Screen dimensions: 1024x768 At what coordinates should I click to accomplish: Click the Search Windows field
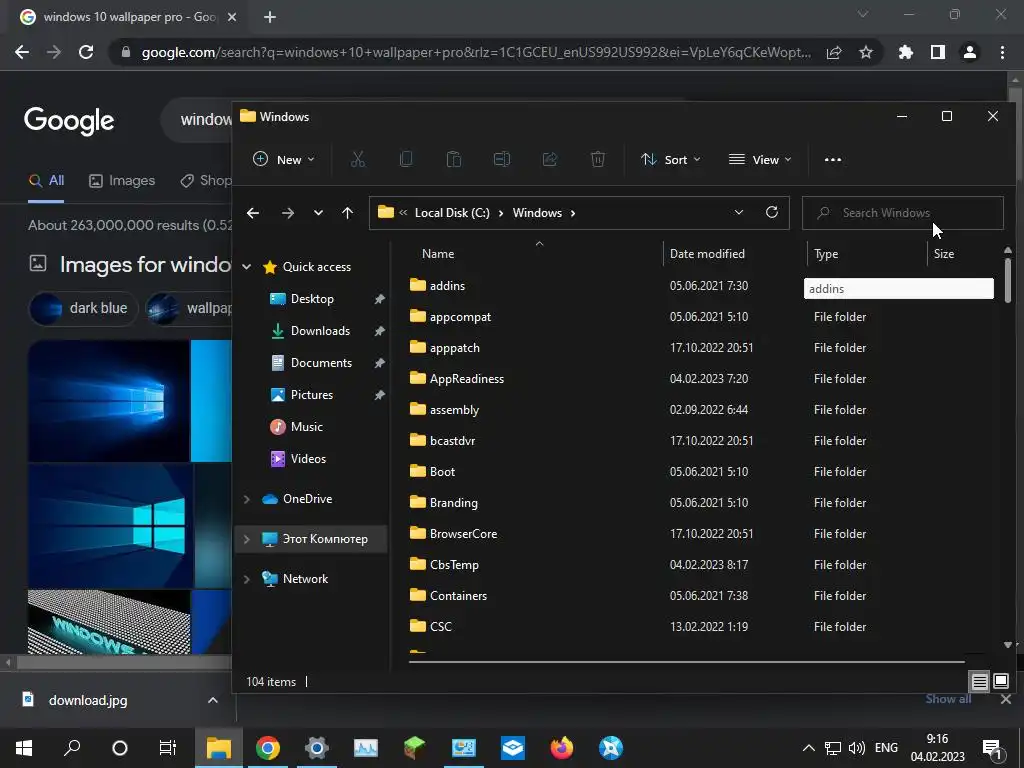coord(903,213)
